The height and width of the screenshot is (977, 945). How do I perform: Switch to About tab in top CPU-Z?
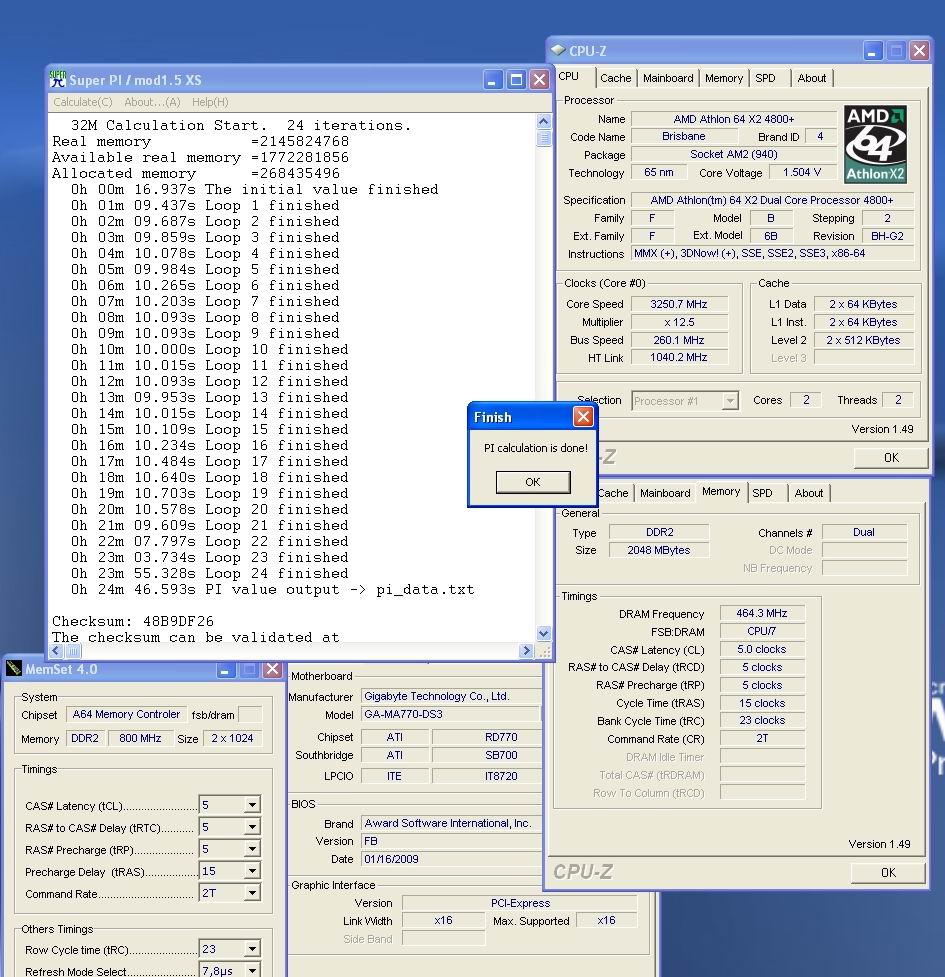click(x=812, y=78)
